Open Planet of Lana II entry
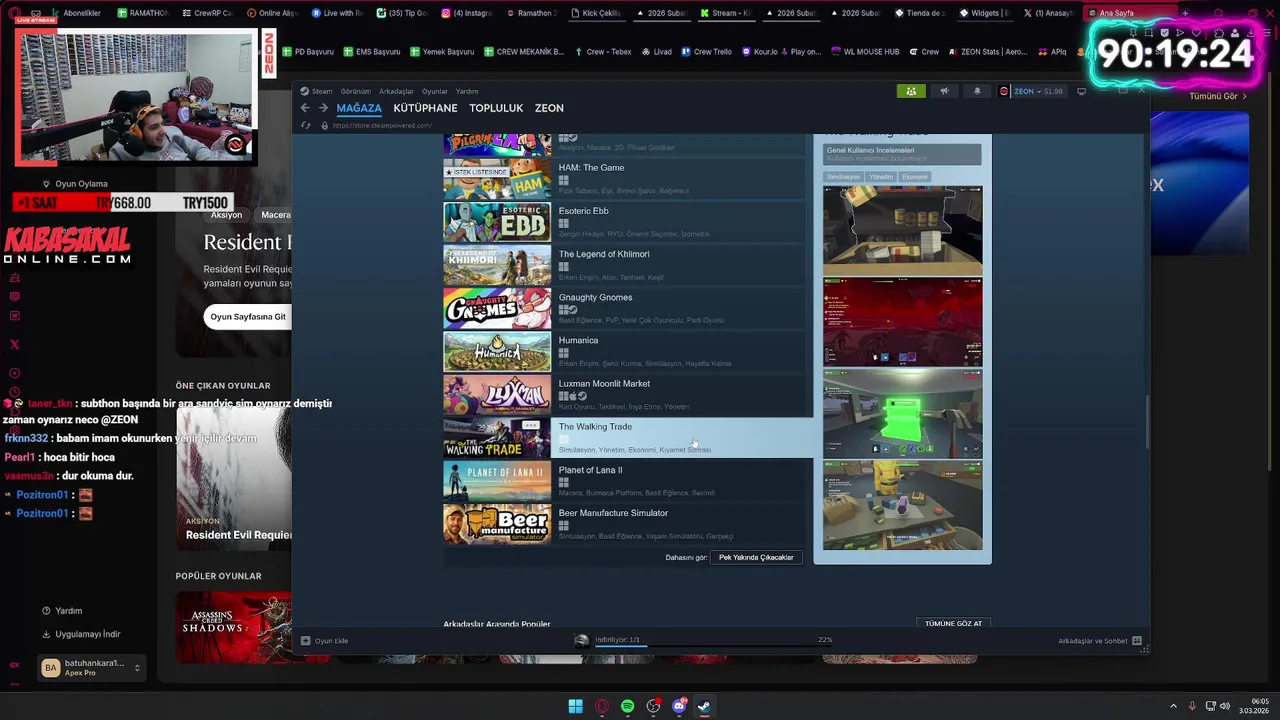This screenshot has height=720, width=1280. 624,480
